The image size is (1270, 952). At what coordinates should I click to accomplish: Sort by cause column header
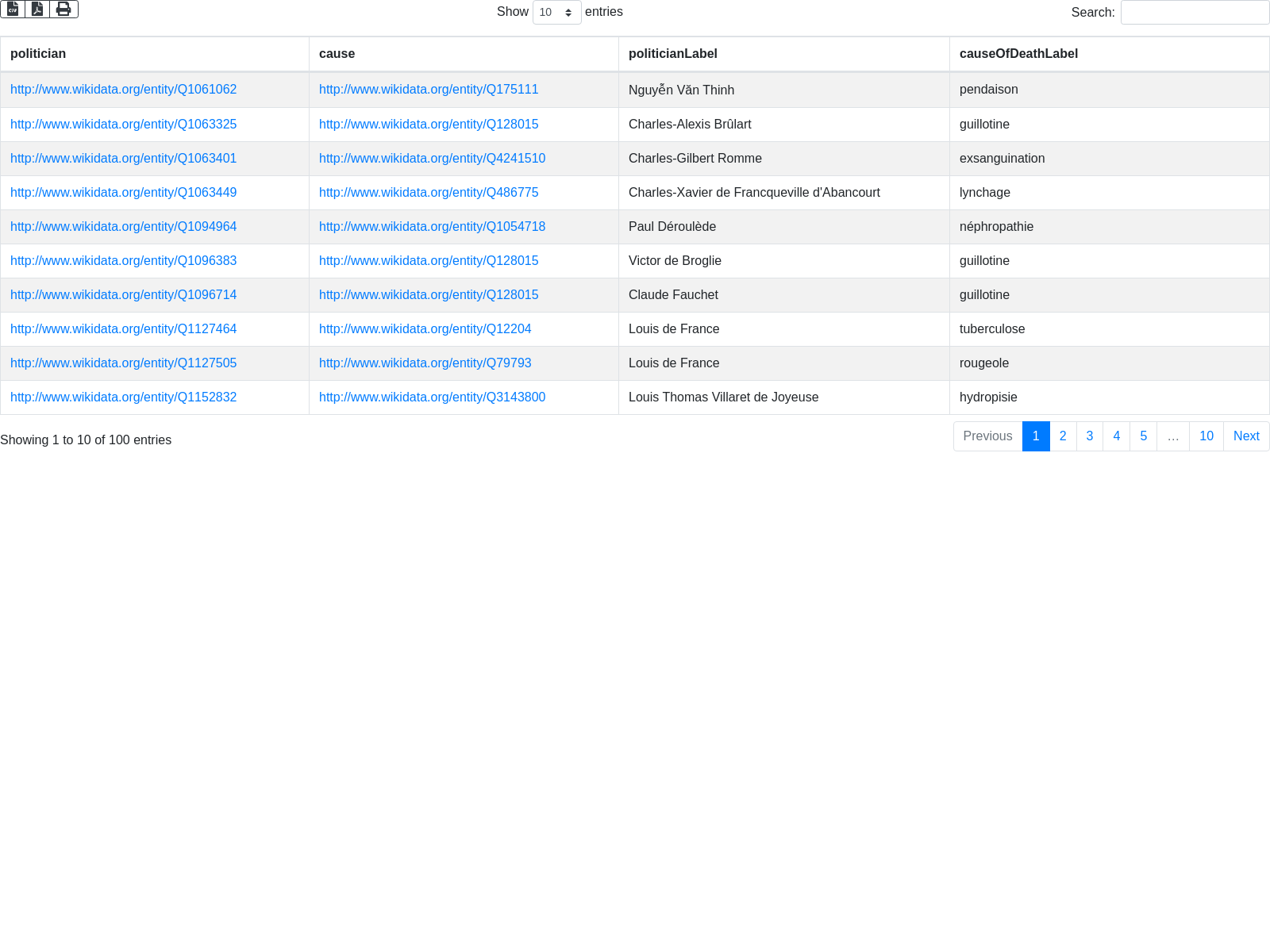[464, 54]
